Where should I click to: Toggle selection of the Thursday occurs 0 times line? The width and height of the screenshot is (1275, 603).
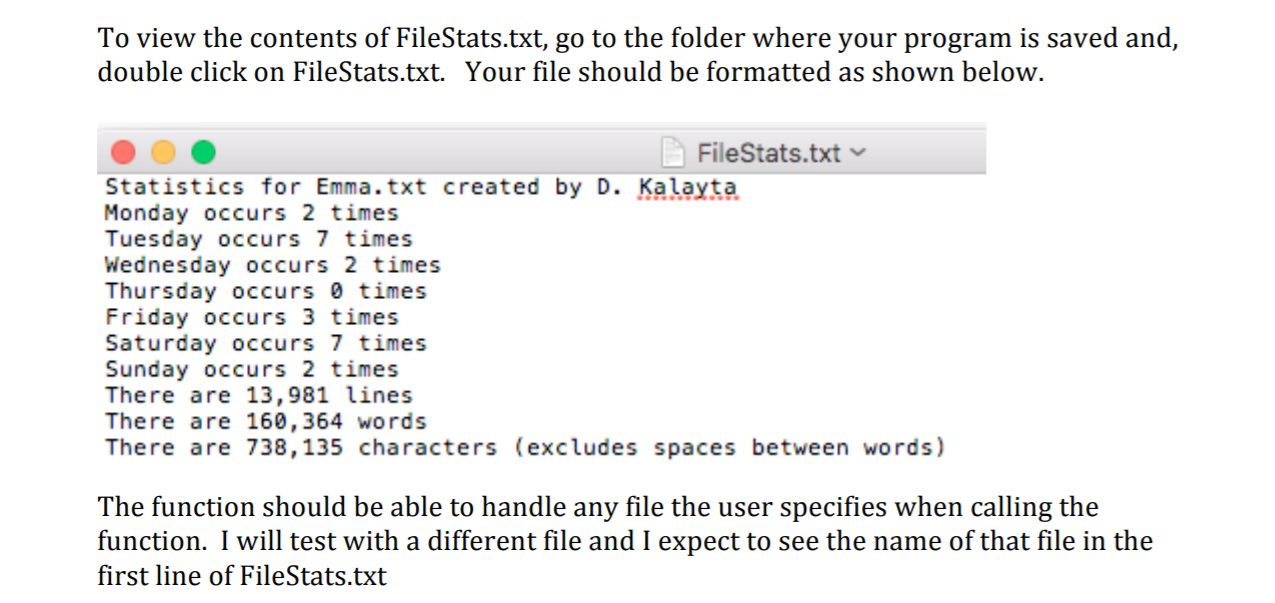click(265, 291)
